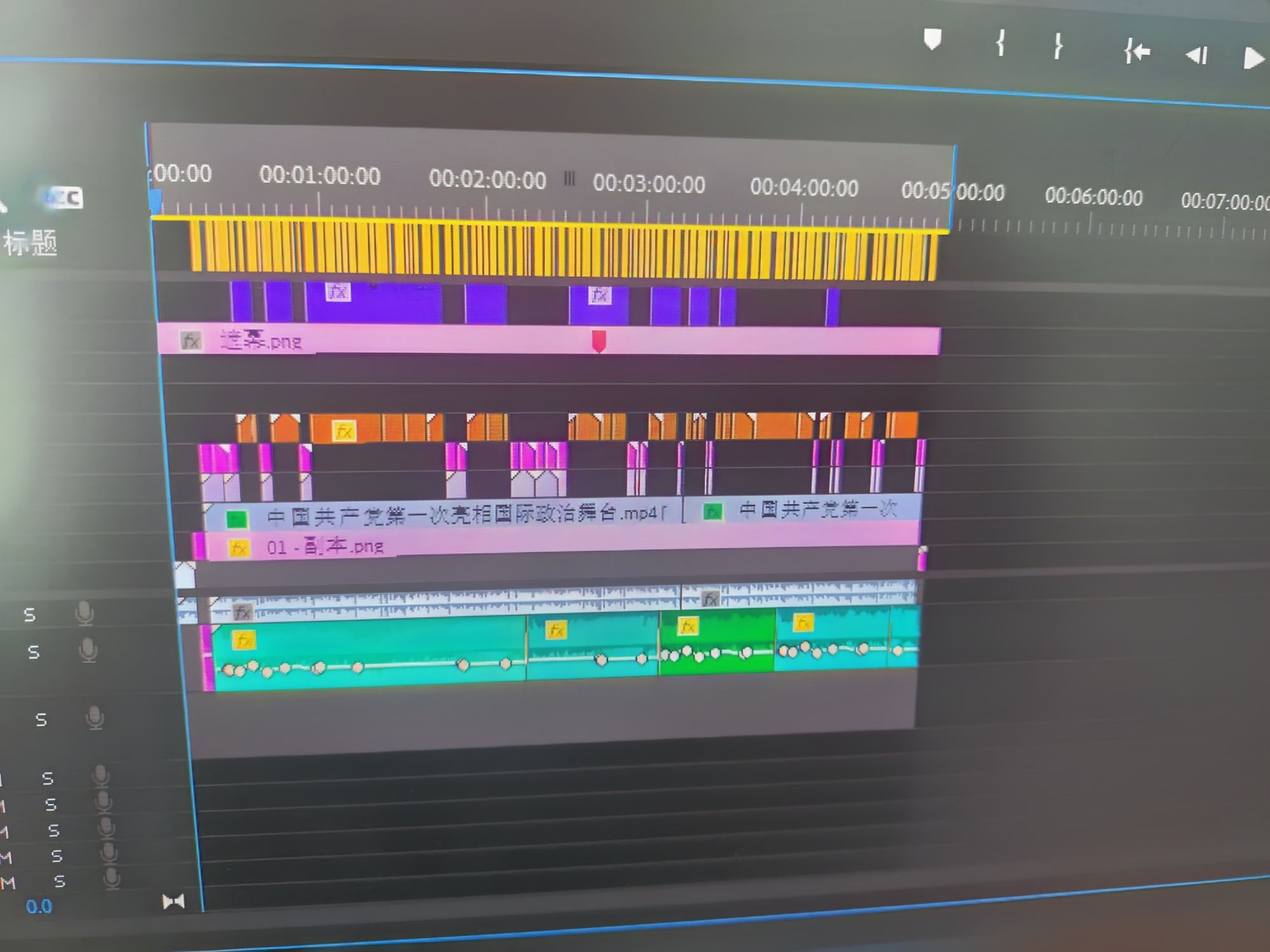Click the Go to In point icon

[1137, 51]
